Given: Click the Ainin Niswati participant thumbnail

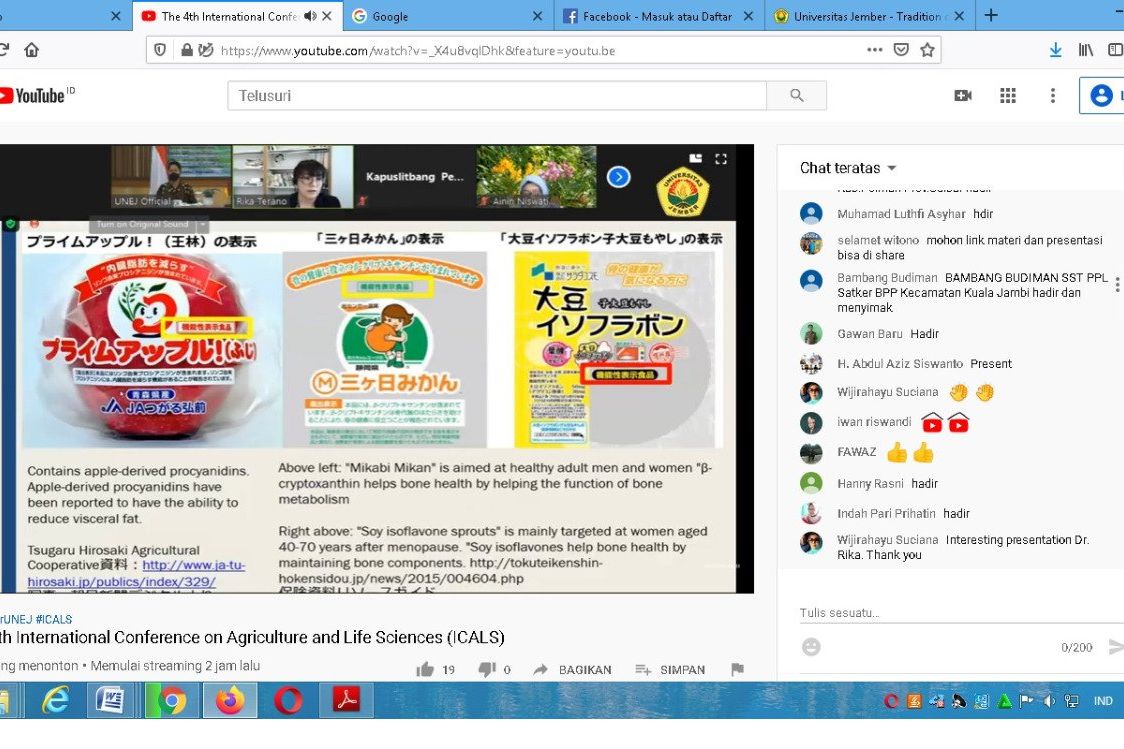Looking at the screenshot, I should coord(536,176).
